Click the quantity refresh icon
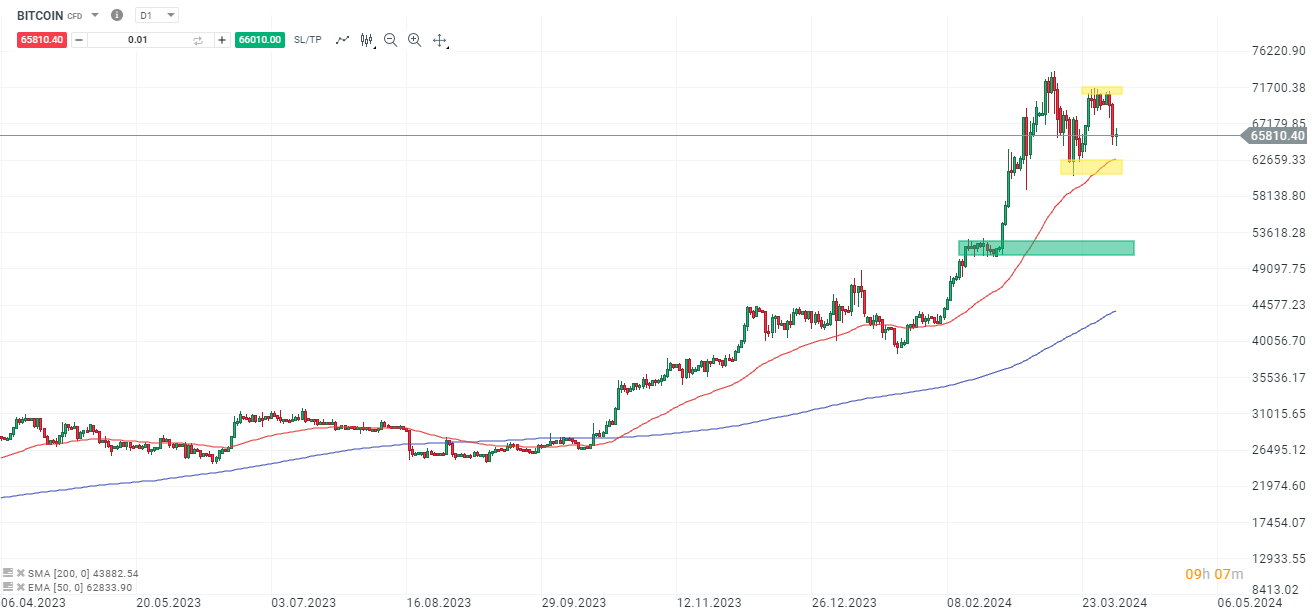 197,39
